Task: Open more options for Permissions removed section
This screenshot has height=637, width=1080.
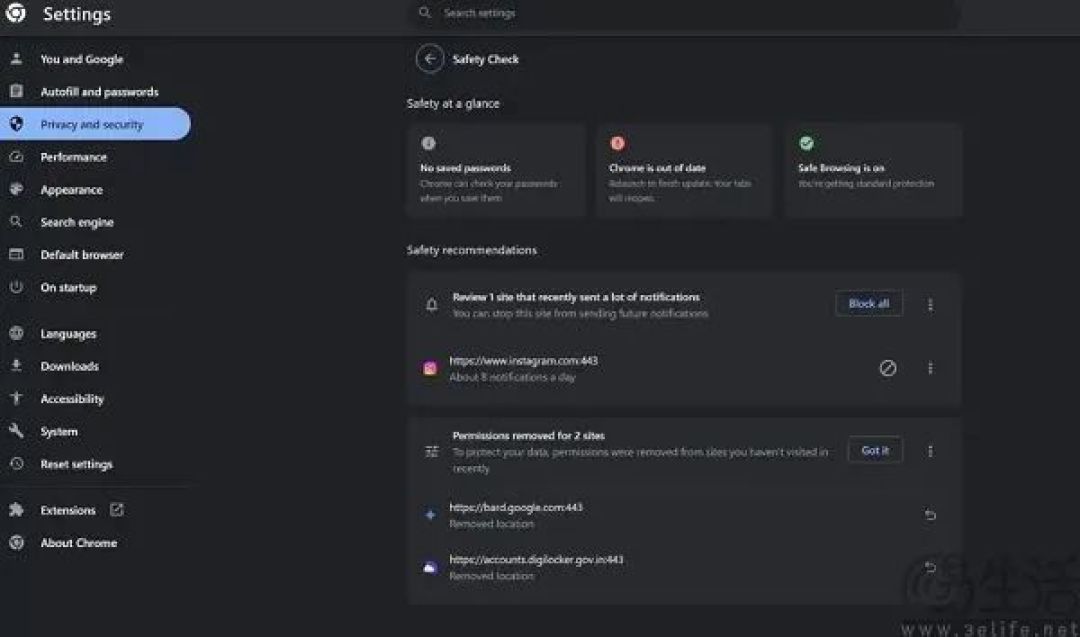Action: 931,451
